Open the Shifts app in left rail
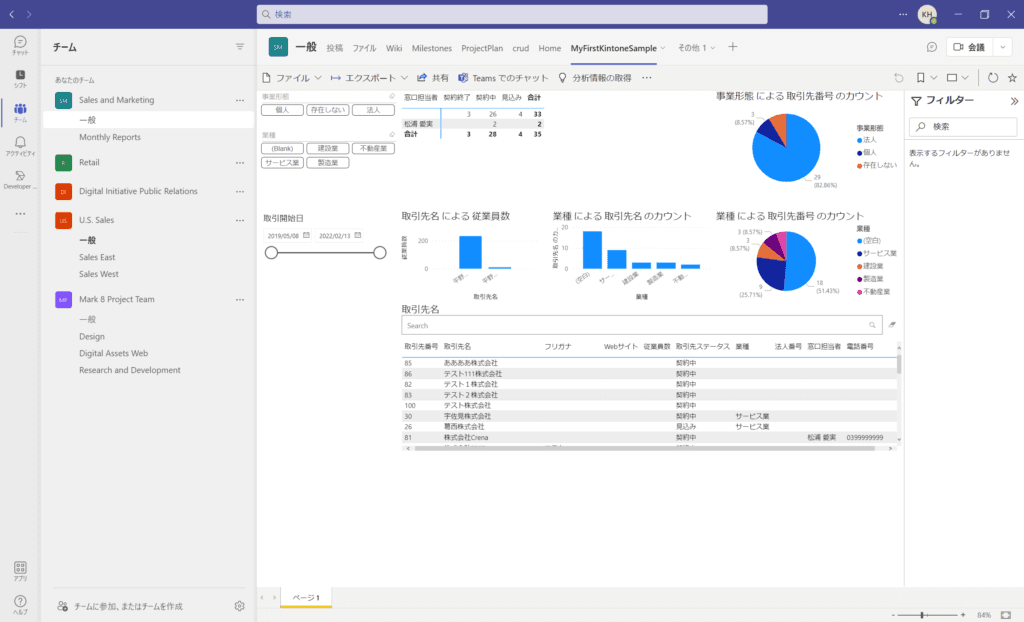 tap(20, 79)
